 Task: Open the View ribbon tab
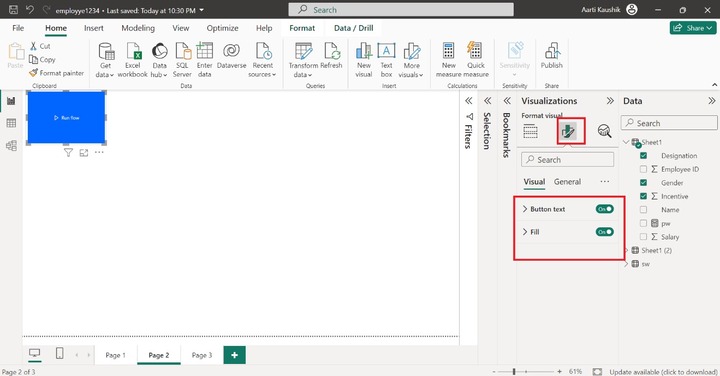pyautogui.click(x=180, y=28)
